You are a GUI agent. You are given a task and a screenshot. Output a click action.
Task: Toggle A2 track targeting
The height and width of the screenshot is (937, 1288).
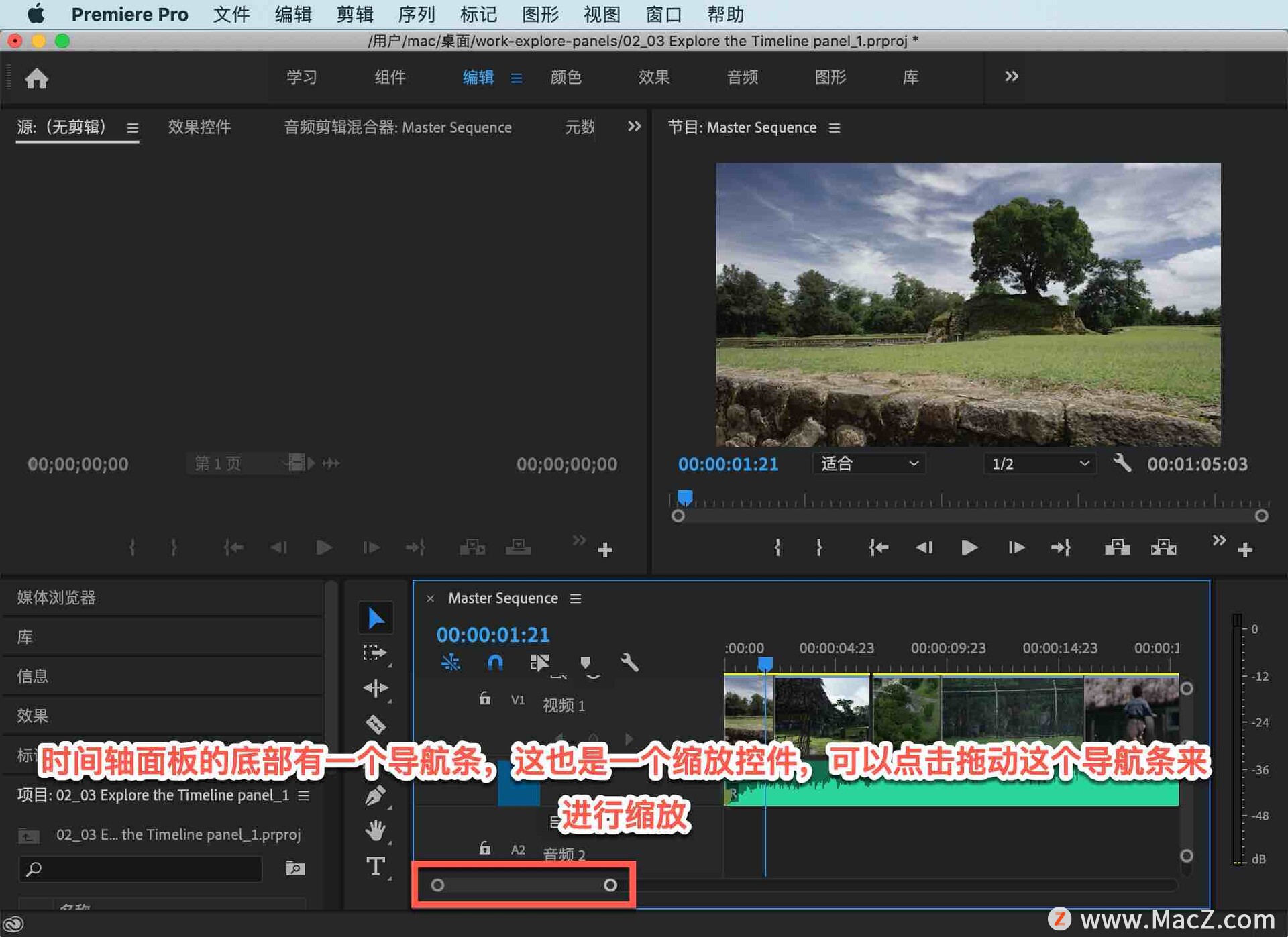pos(518,850)
